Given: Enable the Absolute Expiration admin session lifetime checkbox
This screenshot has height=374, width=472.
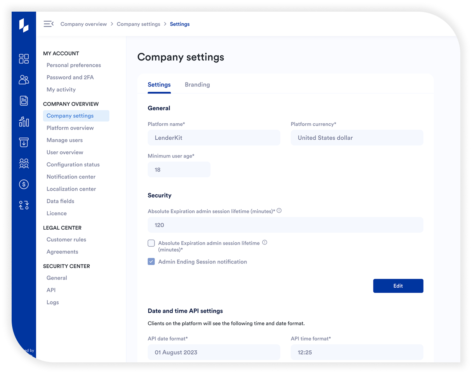Looking at the screenshot, I should click(151, 243).
